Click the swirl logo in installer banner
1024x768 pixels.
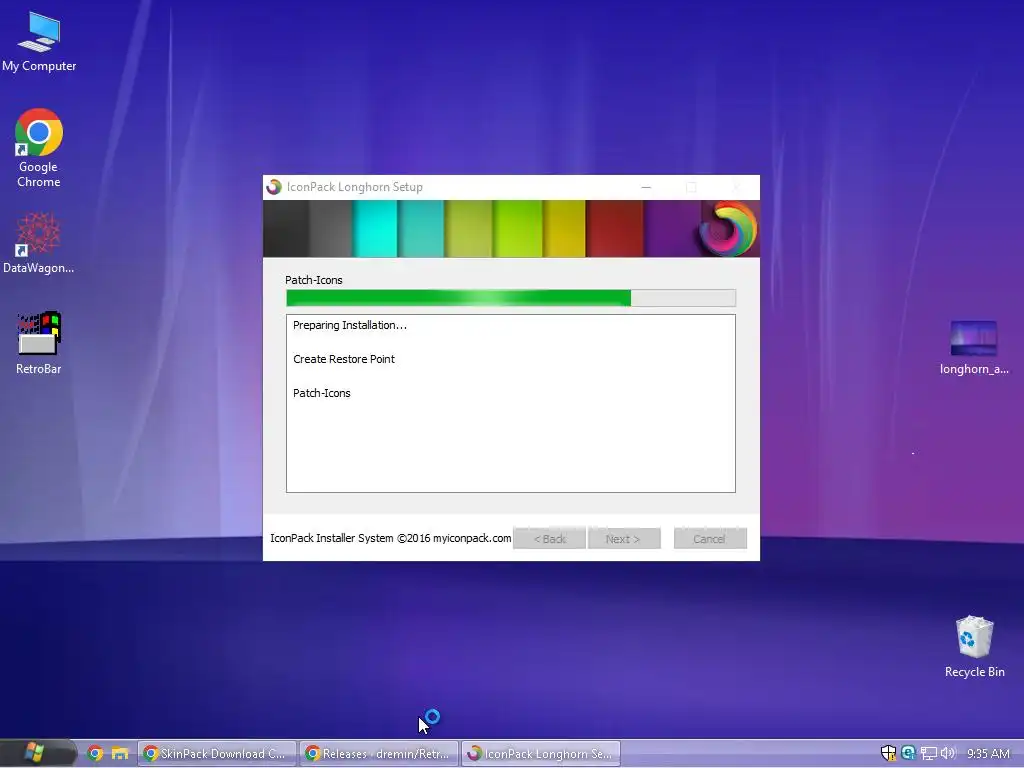point(728,229)
